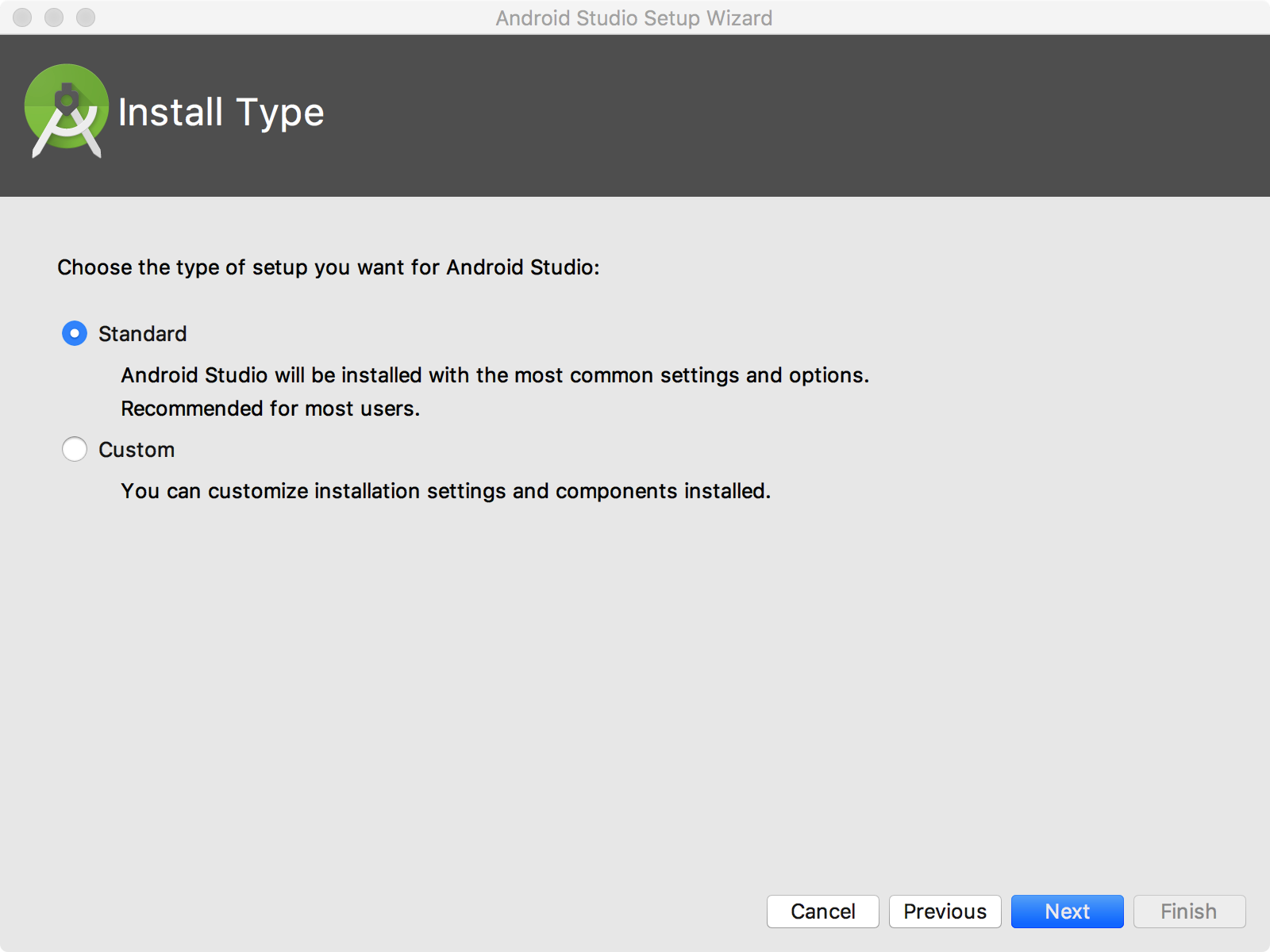
Task: Click the Android Studio Setup Wizard window title
Action: click(x=634, y=17)
